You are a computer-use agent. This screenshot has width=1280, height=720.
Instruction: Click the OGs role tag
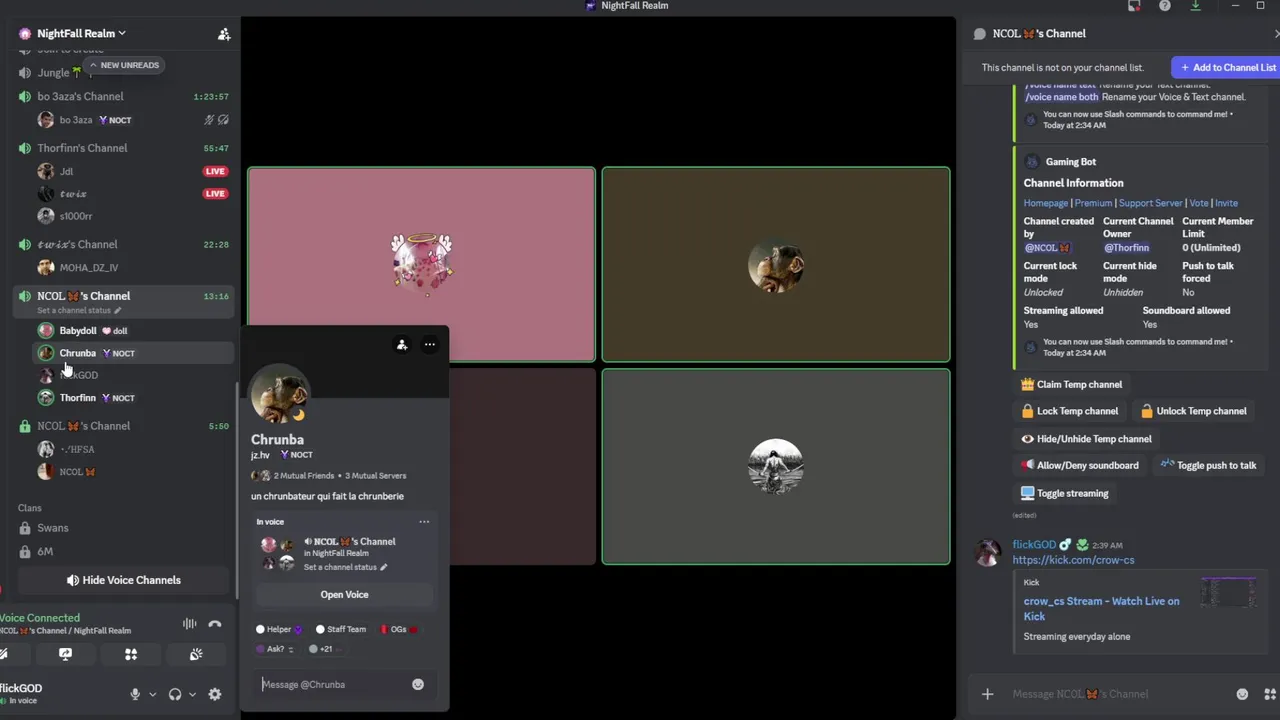tap(398, 630)
